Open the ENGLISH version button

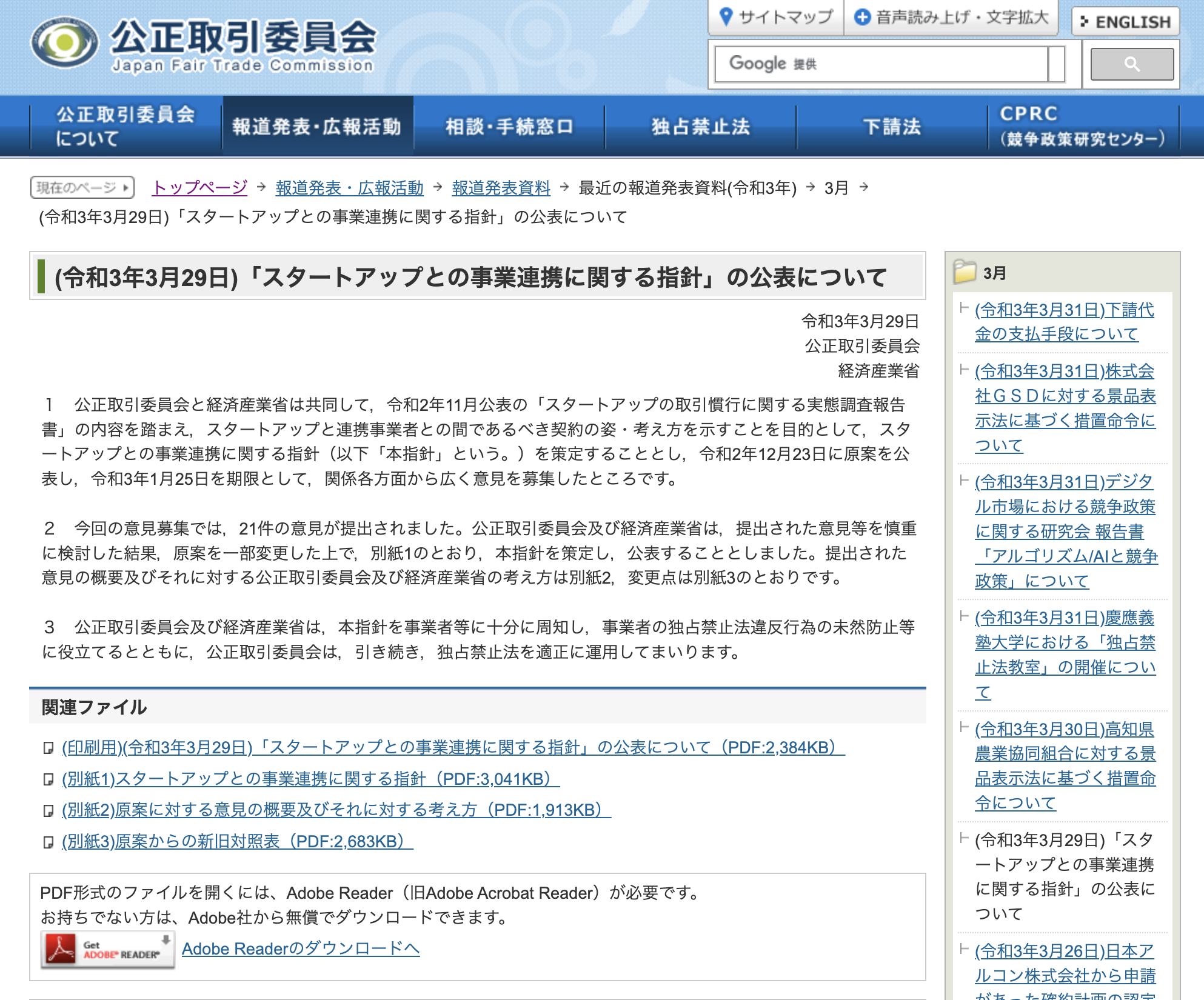(x=1126, y=22)
